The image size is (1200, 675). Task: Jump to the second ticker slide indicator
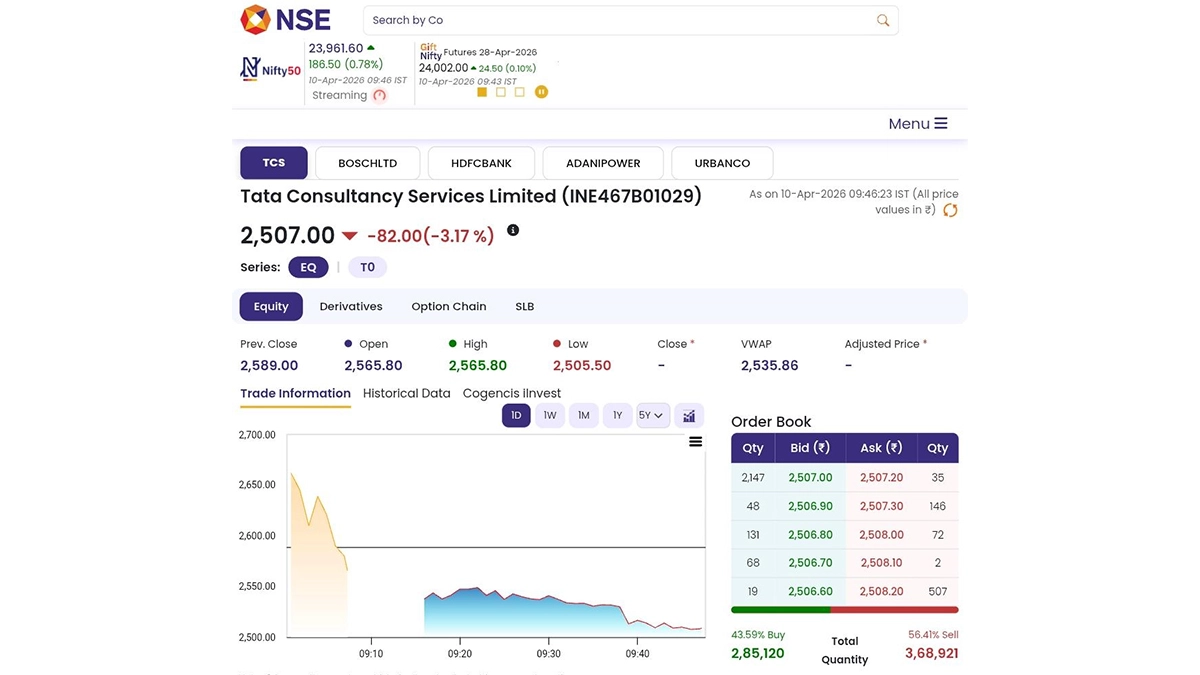coord(501,92)
